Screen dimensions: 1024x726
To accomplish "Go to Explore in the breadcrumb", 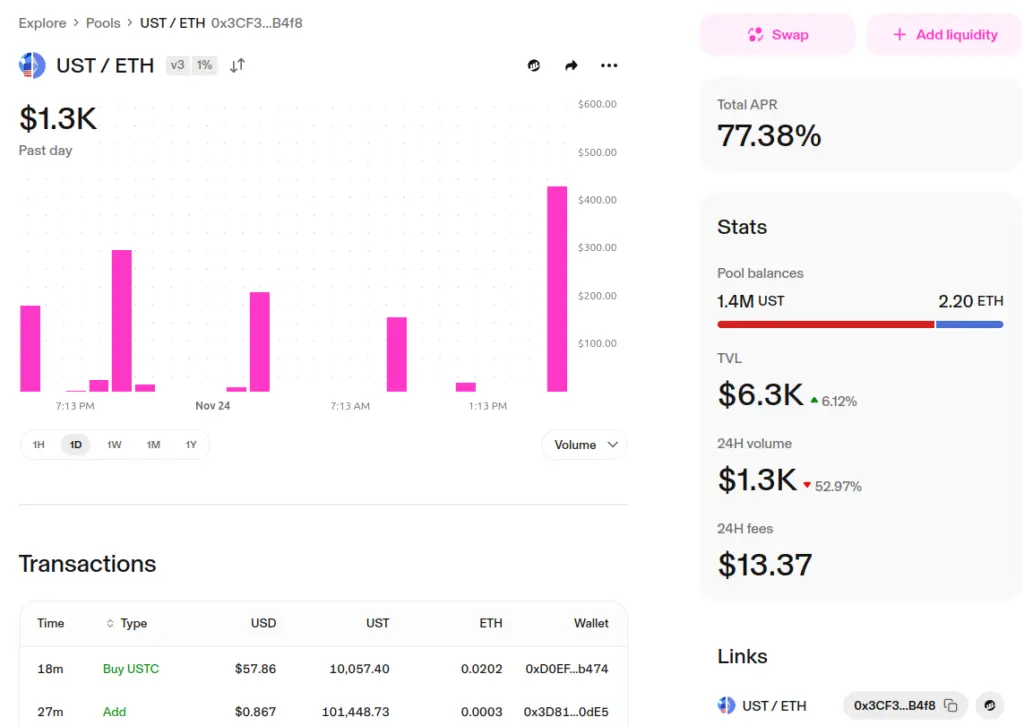I will click(x=42, y=22).
